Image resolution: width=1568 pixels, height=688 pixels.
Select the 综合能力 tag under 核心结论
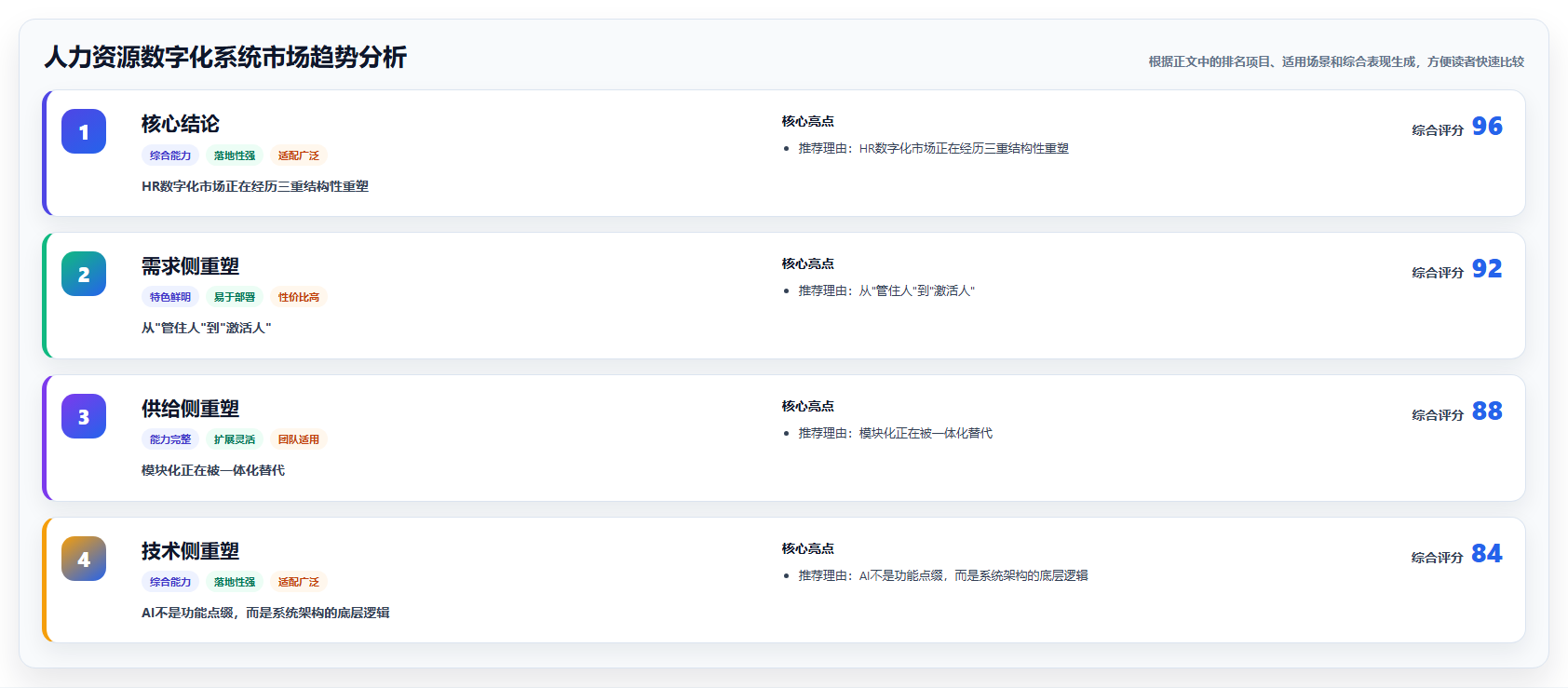point(170,155)
